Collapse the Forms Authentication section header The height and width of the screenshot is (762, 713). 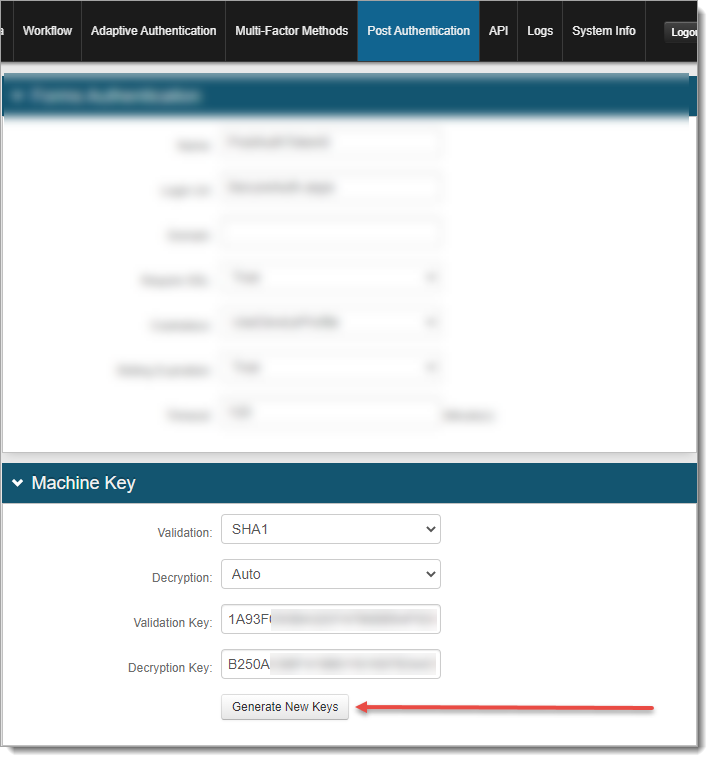click(18, 96)
